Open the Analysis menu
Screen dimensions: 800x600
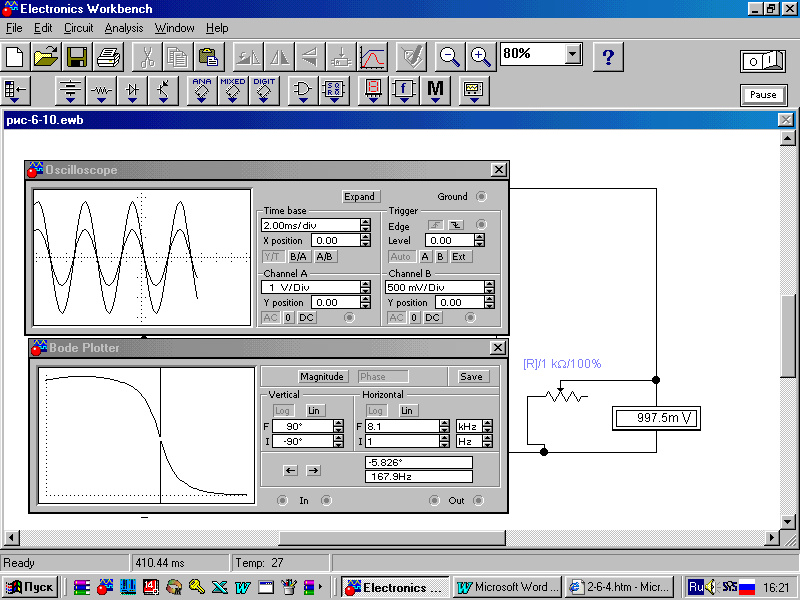pyautogui.click(x=124, y=28)
